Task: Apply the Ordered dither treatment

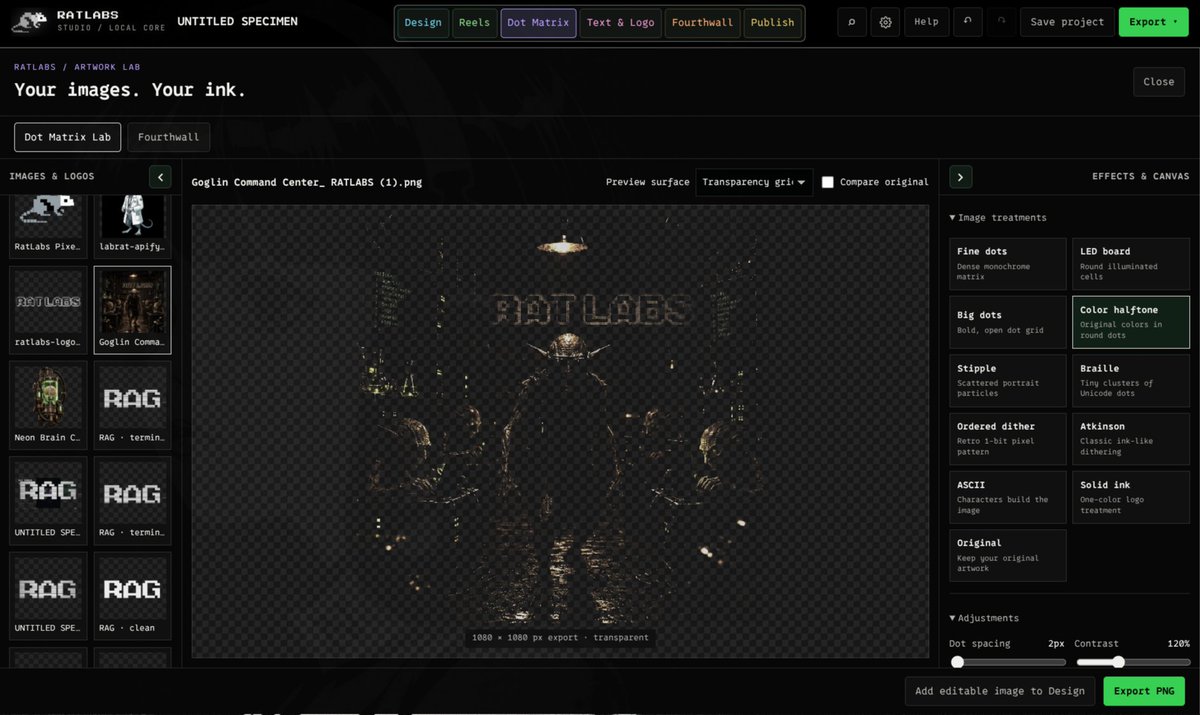Action: pos(1008,439)
